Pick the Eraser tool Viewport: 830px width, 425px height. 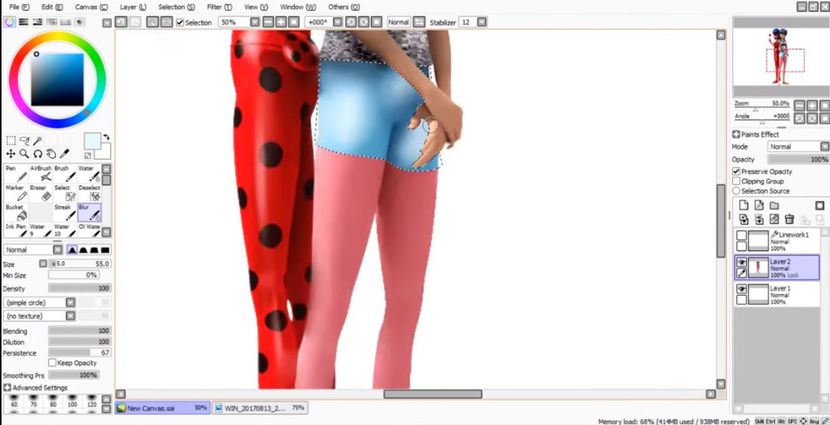coord(41,193)
